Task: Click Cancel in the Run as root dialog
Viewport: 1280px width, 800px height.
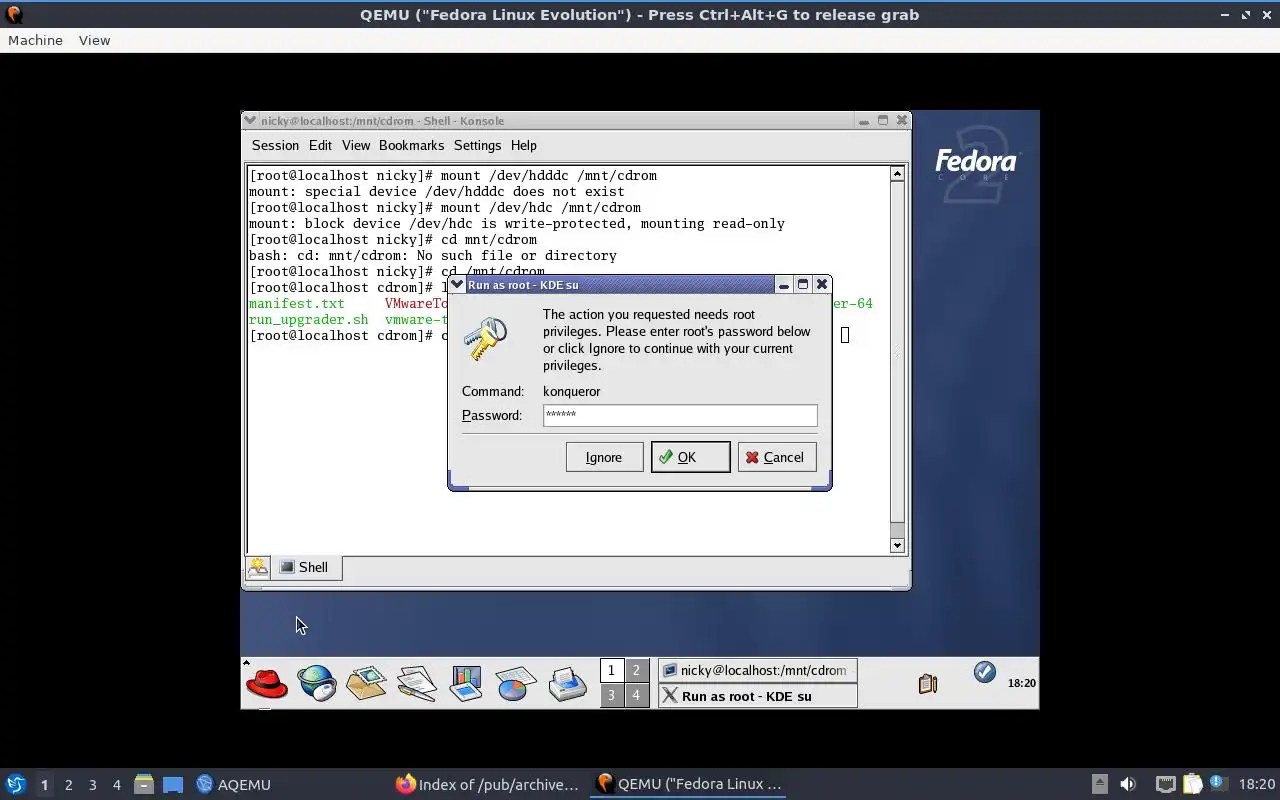Action: pyautogui.click(x=777, y=457)
